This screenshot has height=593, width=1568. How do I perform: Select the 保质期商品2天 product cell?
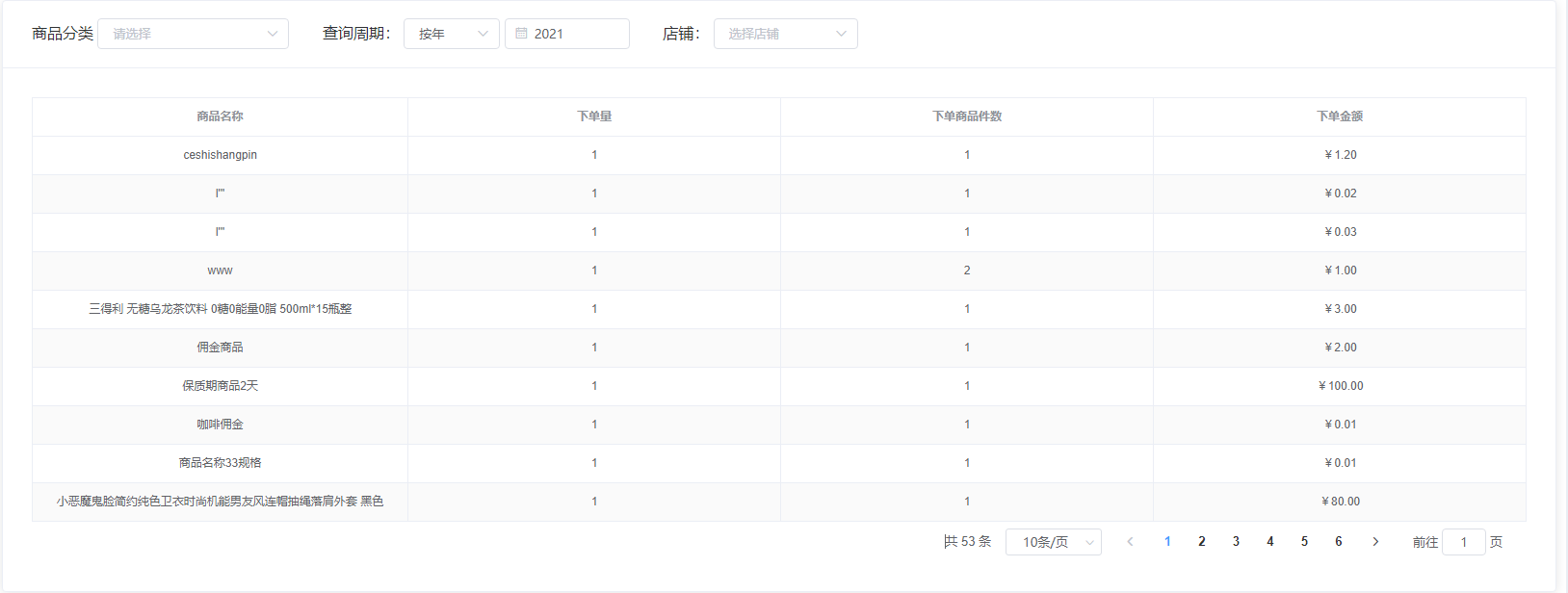tap(220, 386)
